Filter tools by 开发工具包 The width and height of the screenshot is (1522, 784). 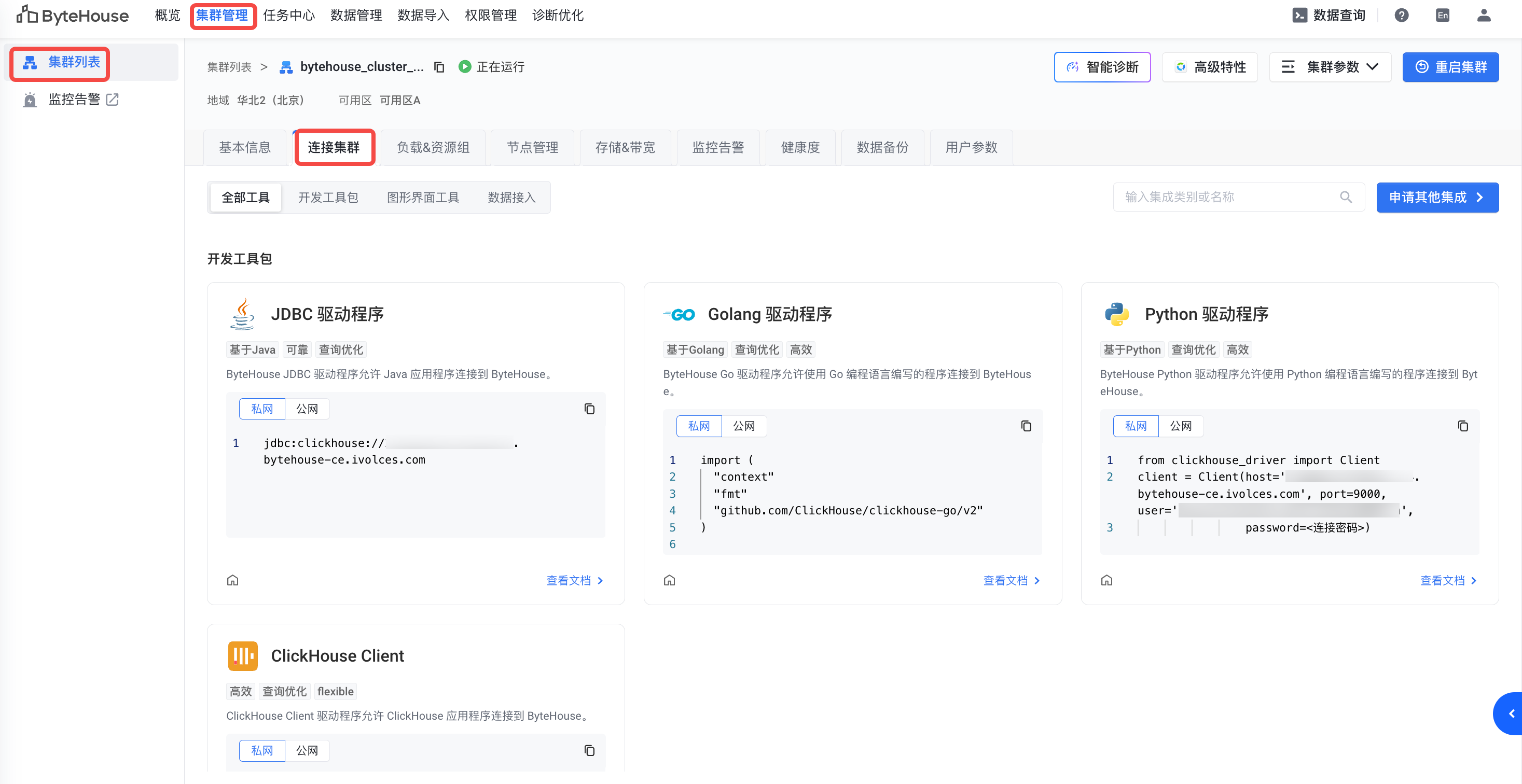(x=328, y=197)
